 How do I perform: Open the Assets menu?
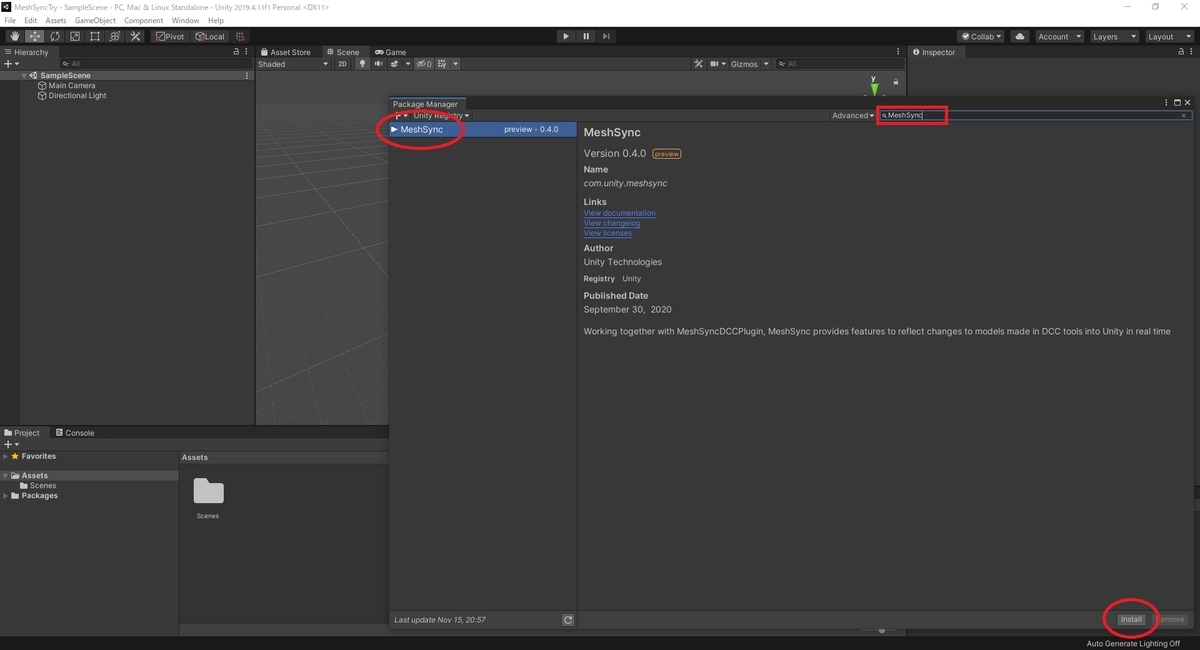coord(56,20)
